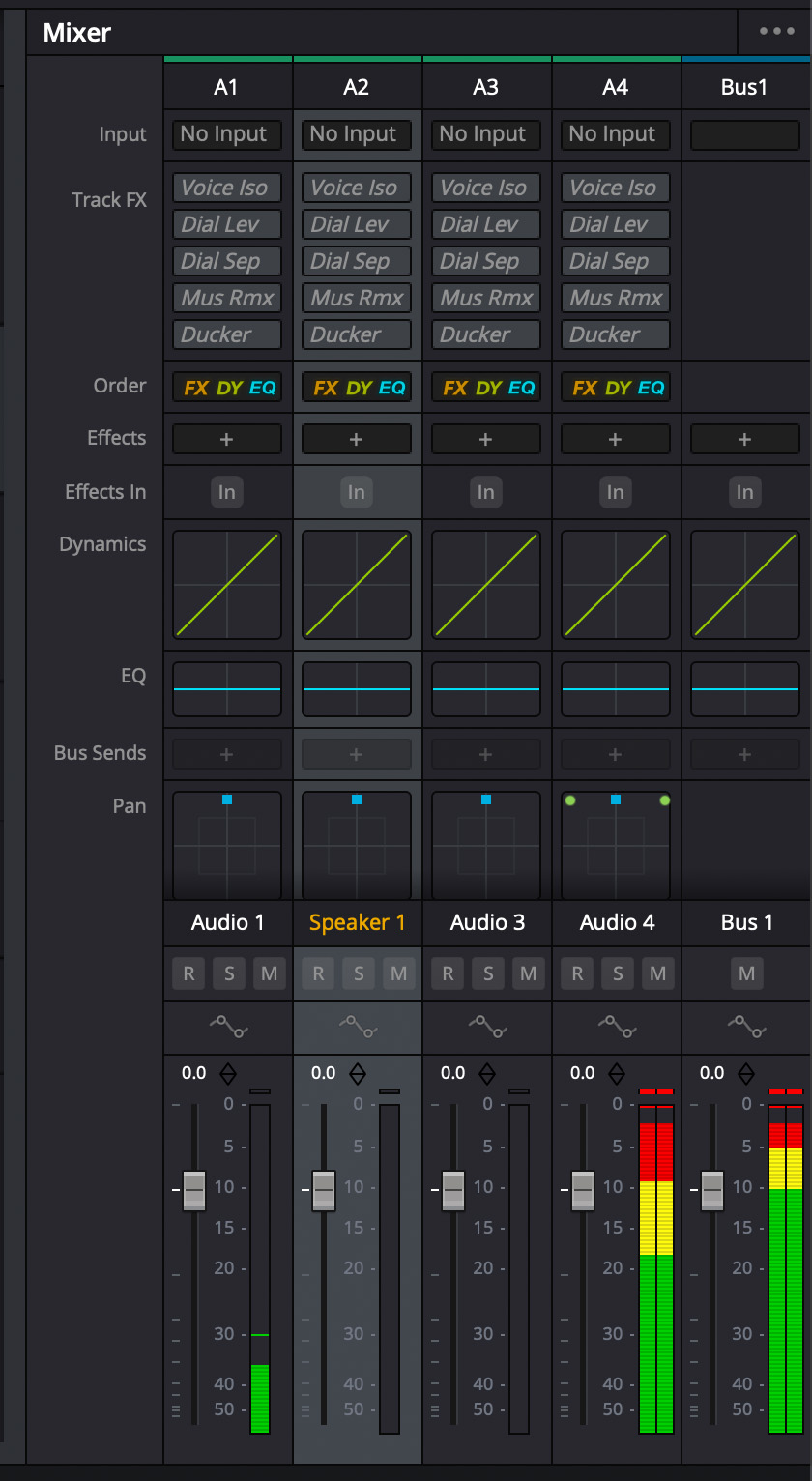Select the A4 track header

(616, 87)
